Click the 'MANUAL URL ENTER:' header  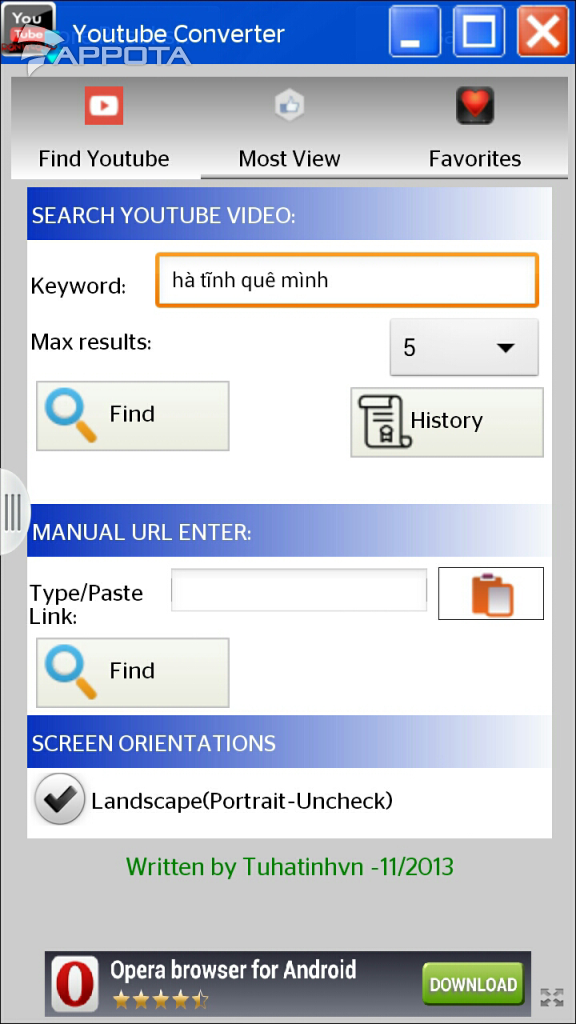(142, 532)
